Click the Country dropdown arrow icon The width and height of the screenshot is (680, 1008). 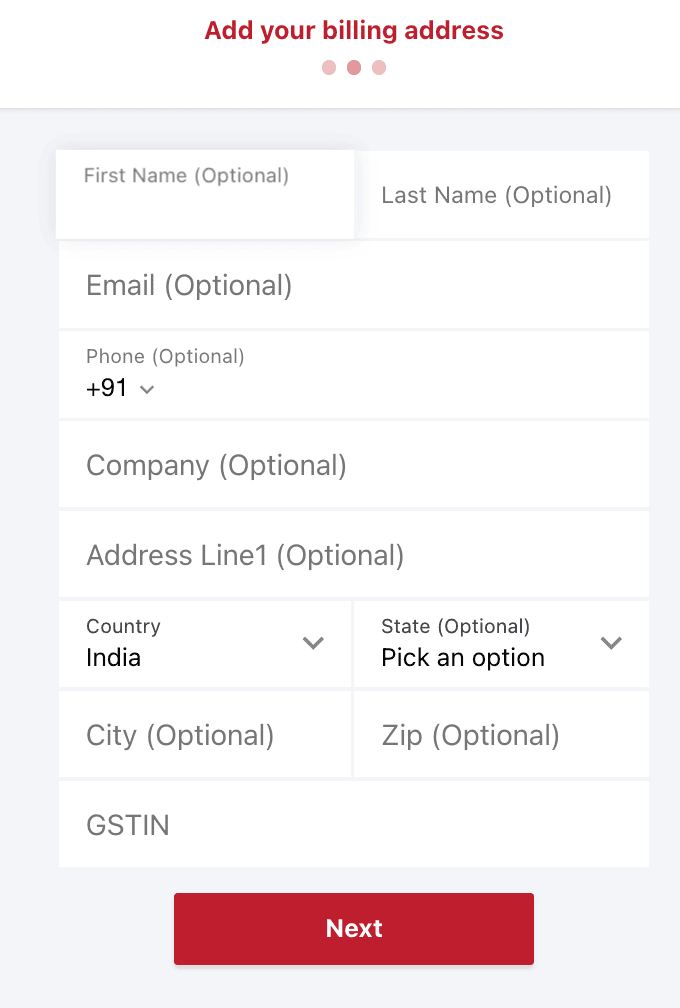(313, 644)
